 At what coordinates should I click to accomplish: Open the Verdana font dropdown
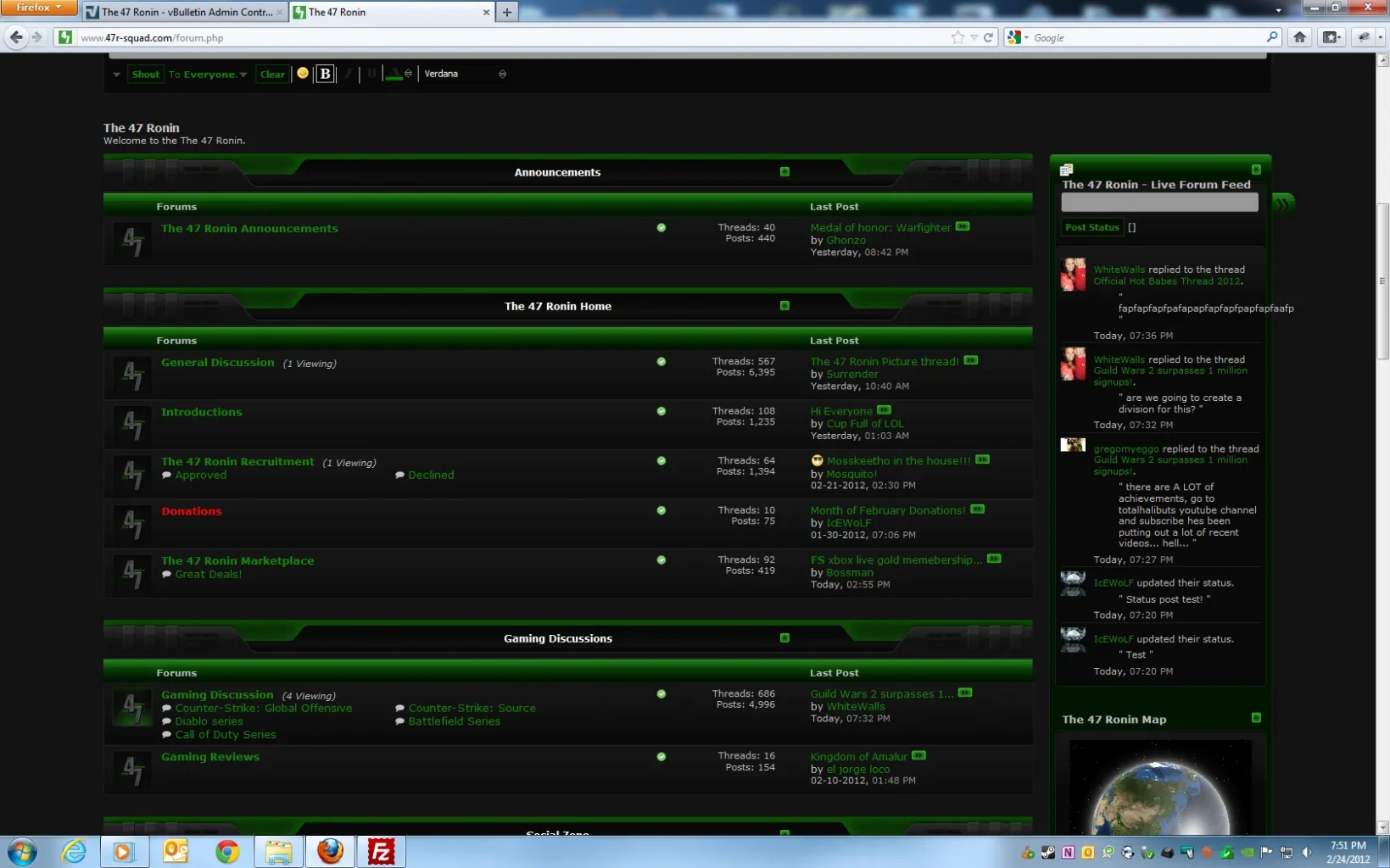click(x=465, y=74)
